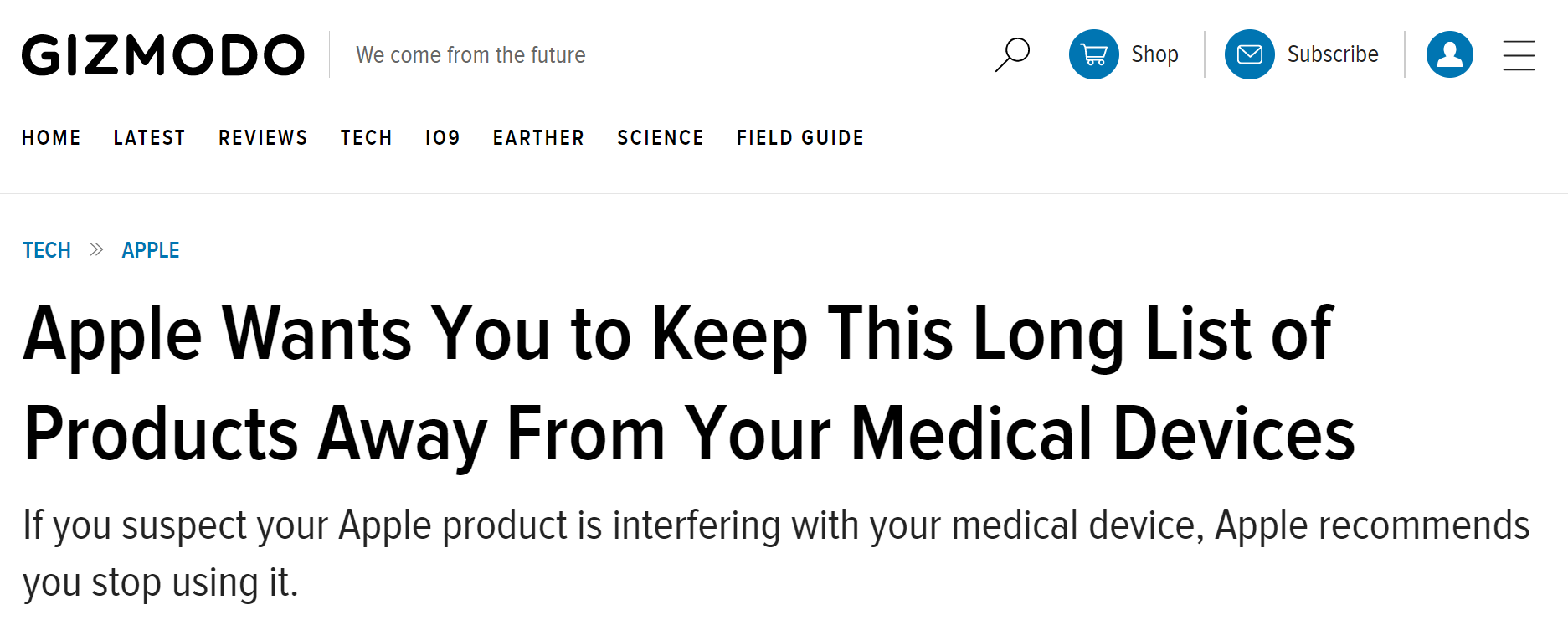Image resolution: width=1568 pixels, height=620 pixels.
Task: Click the Subscribe link text
Action: click(1332, 54)
